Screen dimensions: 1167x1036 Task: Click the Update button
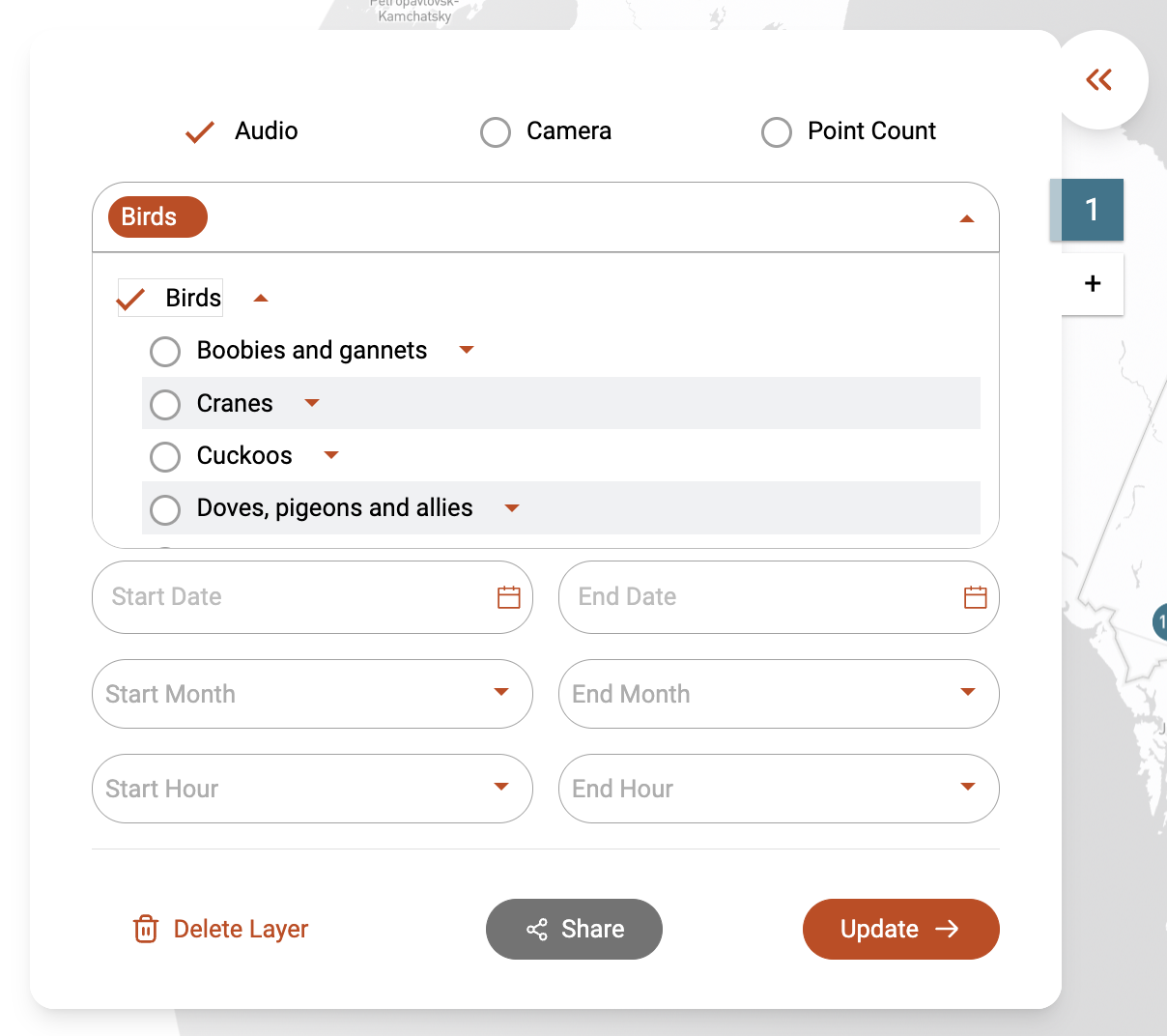900,929
